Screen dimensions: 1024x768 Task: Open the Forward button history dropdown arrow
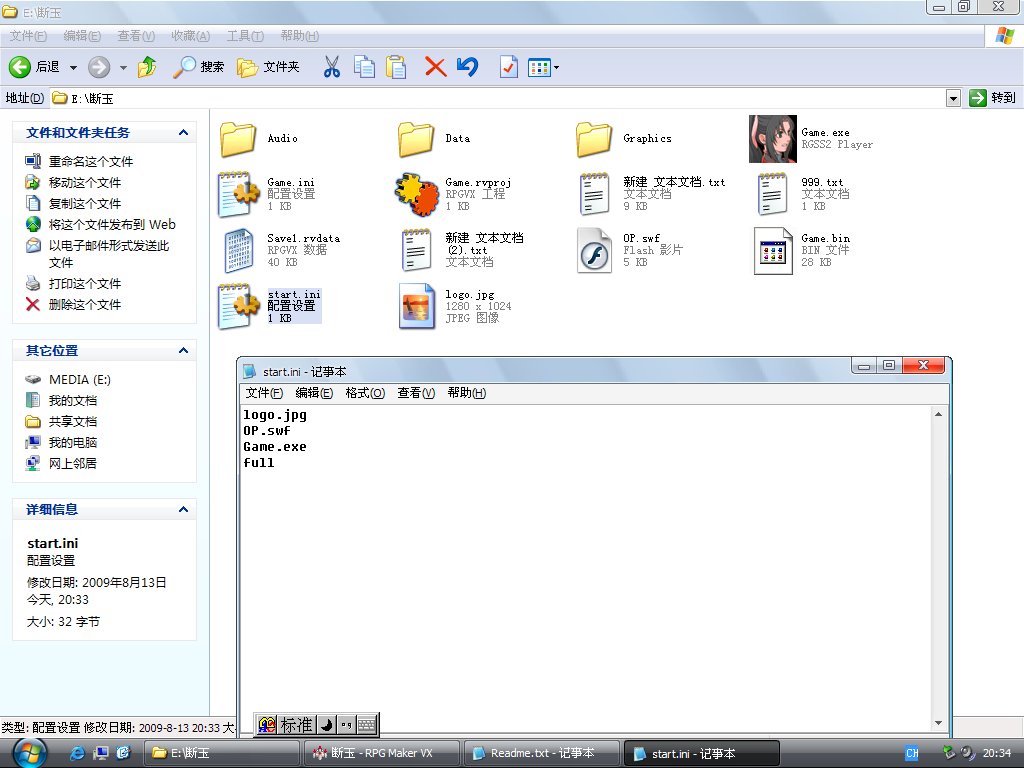click(x=123, y=67)
